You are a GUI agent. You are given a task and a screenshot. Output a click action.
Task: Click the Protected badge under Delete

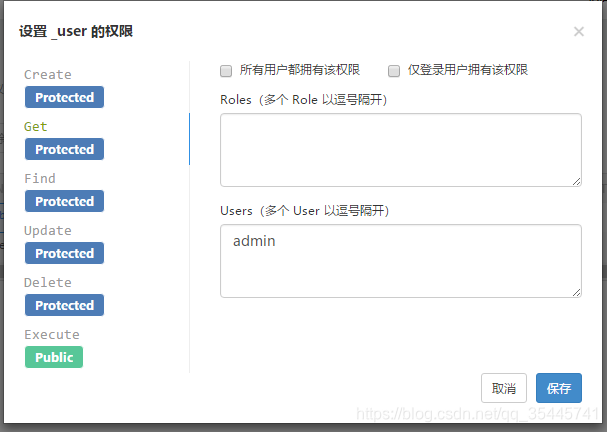(x=64, y=305)
